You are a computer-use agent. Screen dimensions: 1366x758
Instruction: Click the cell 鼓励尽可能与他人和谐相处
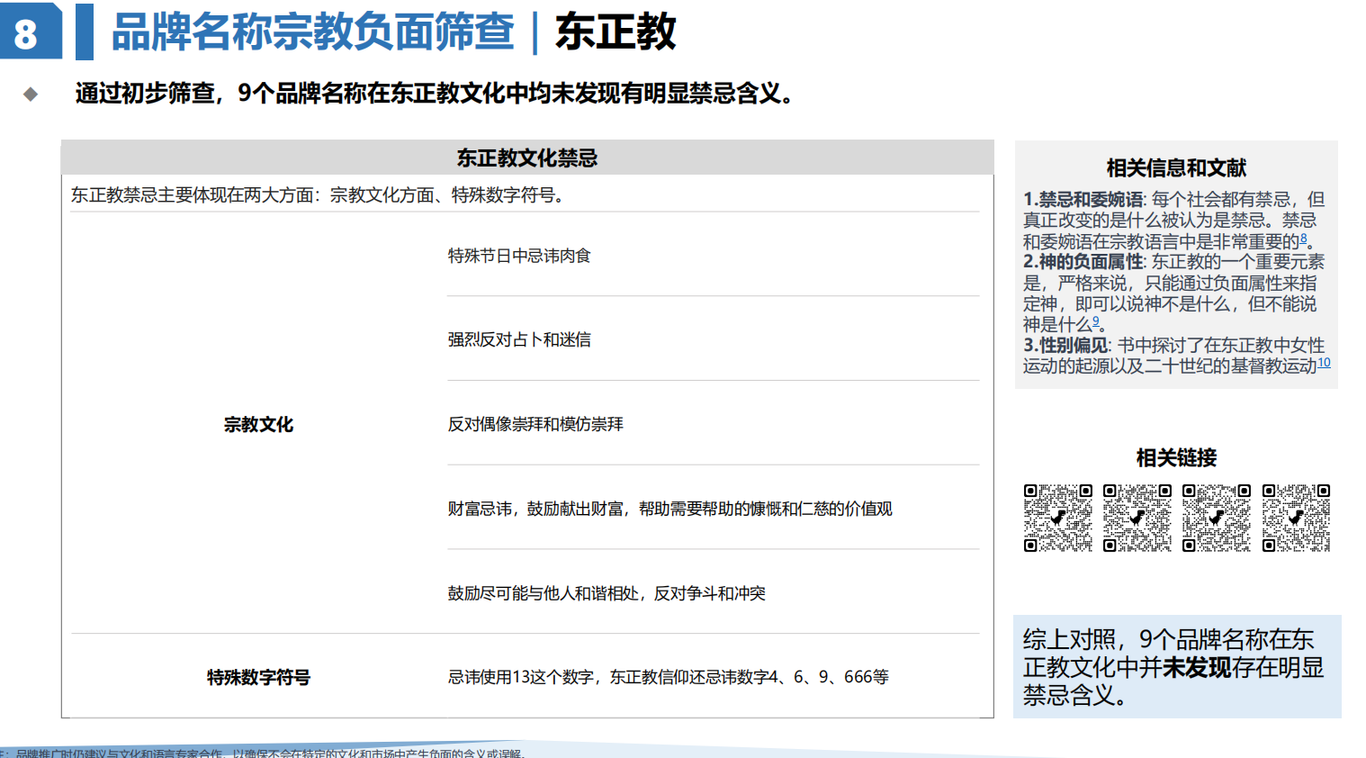click(x=606, y=593)
